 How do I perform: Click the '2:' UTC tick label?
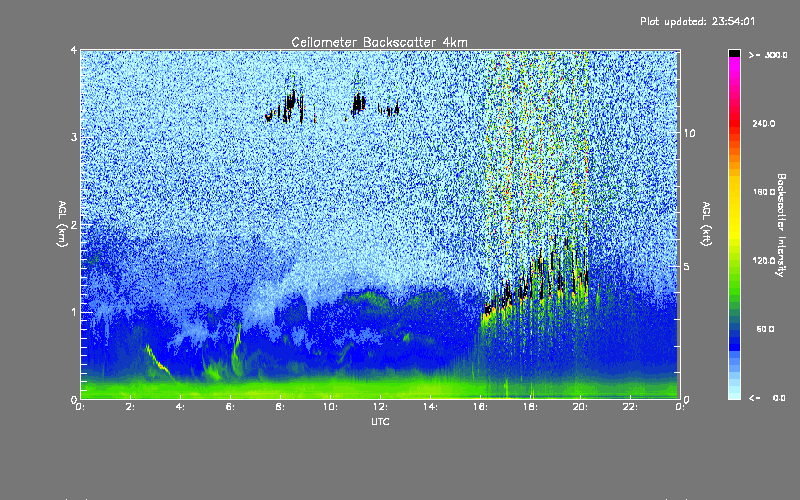click(131, 407)
